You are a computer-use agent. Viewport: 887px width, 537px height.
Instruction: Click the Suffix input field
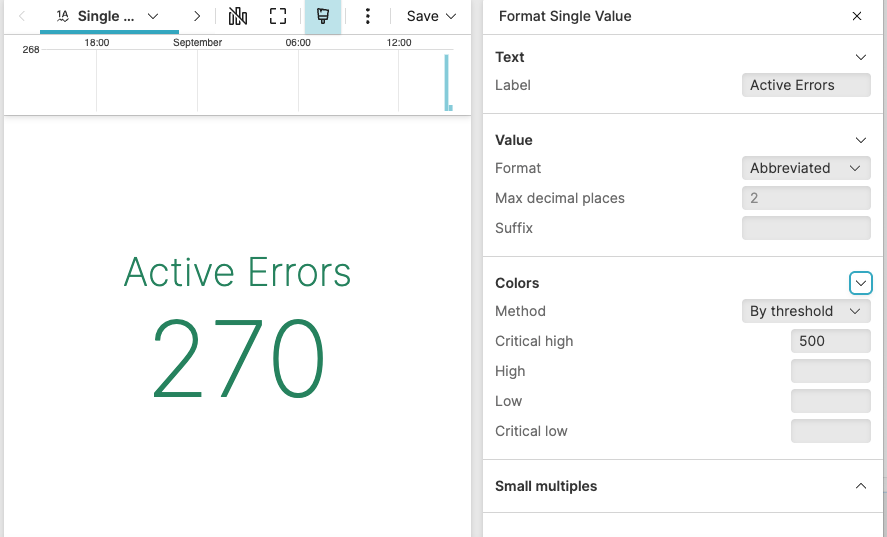tap(806, 228)
